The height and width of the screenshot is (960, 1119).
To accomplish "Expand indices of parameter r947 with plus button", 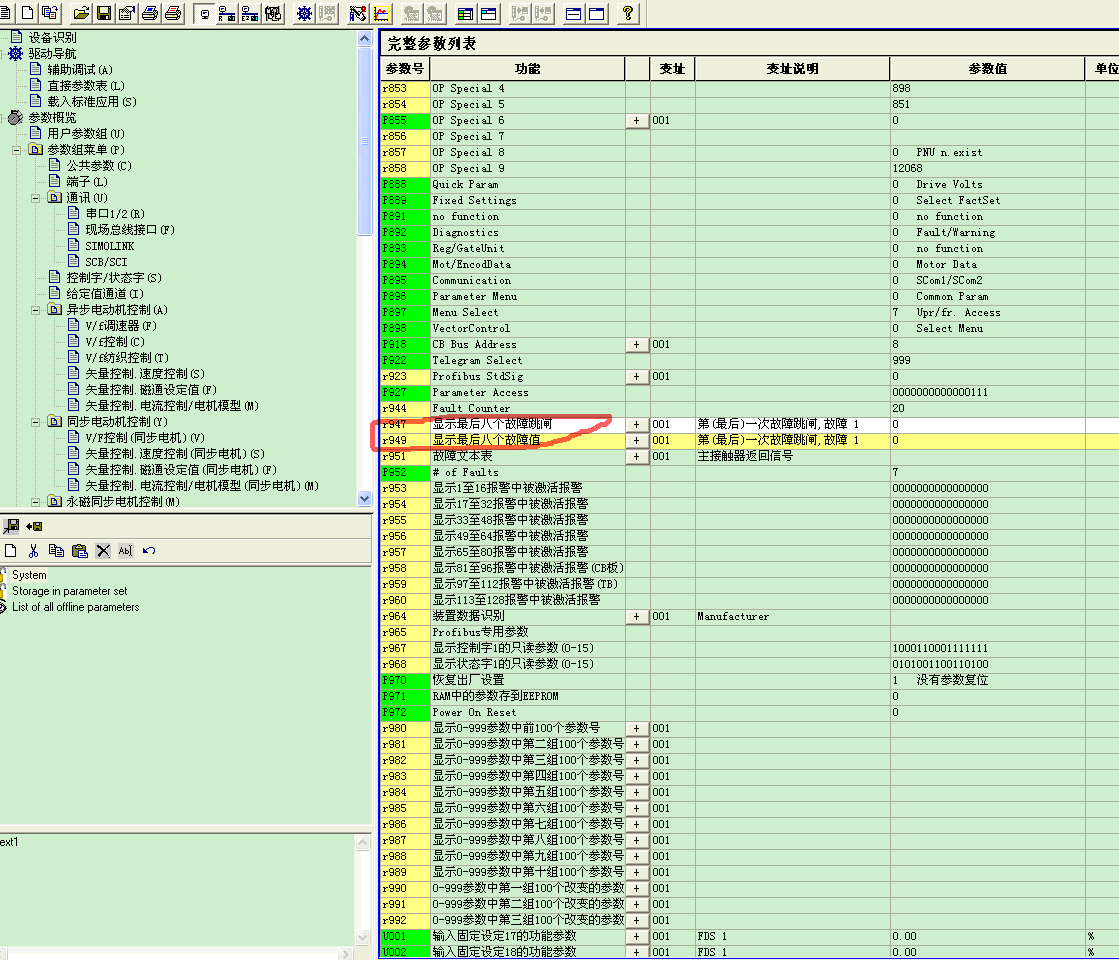I will click(637, 424).
